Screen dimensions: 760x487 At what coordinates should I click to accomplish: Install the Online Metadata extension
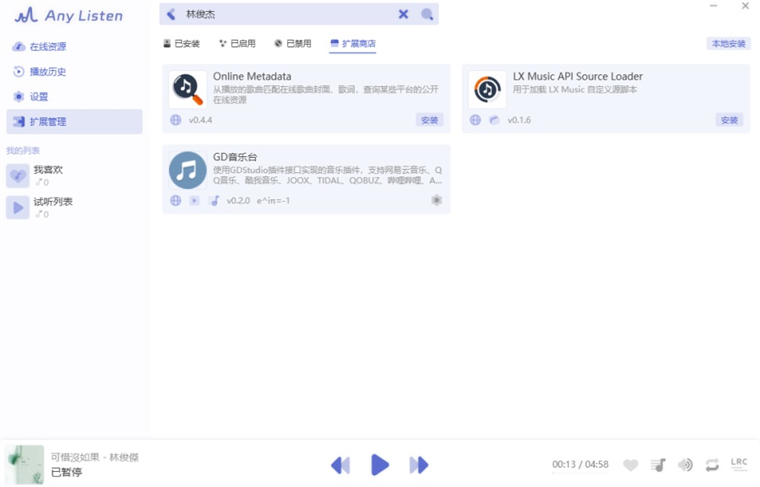click(x=429, y=120)
